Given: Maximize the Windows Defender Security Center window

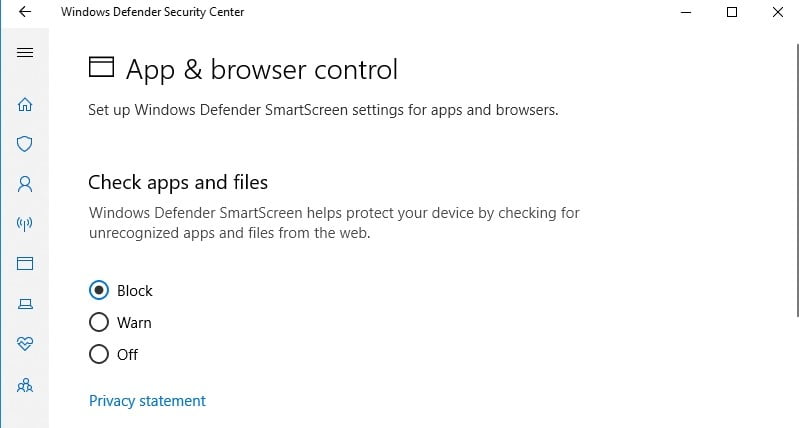Looking at the screenshot, I should [732, 12].
